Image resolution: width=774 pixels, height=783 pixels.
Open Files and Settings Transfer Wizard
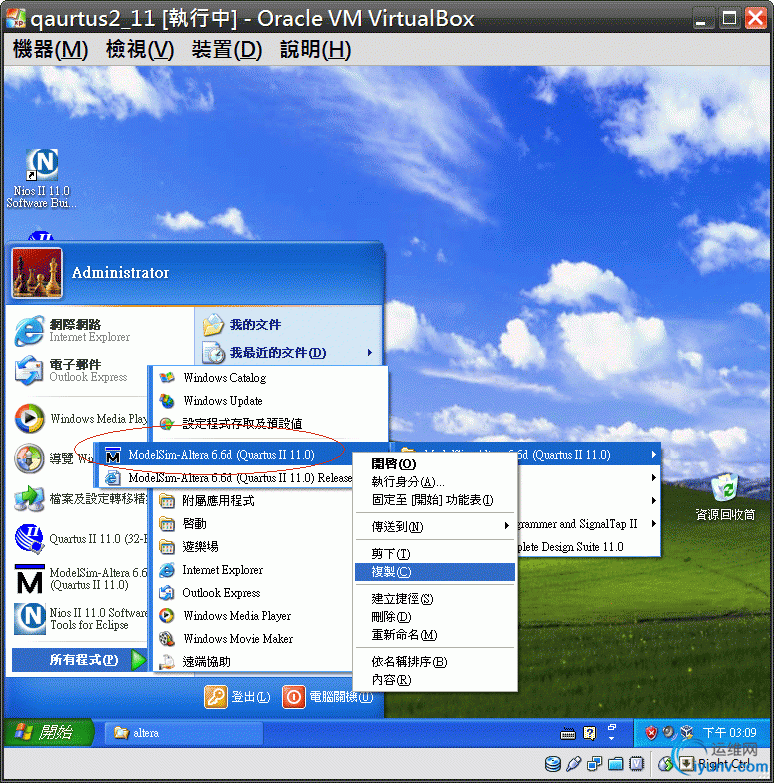pyautogui.click(x=80, y=498)
